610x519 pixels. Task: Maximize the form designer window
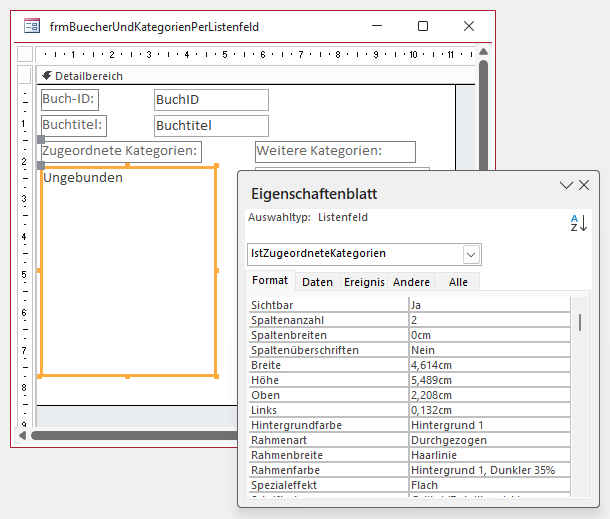[423, 27]
